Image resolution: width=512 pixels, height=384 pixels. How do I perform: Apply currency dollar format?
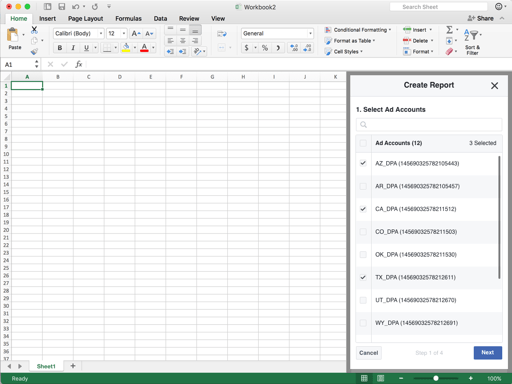click(x=246, y=48)
